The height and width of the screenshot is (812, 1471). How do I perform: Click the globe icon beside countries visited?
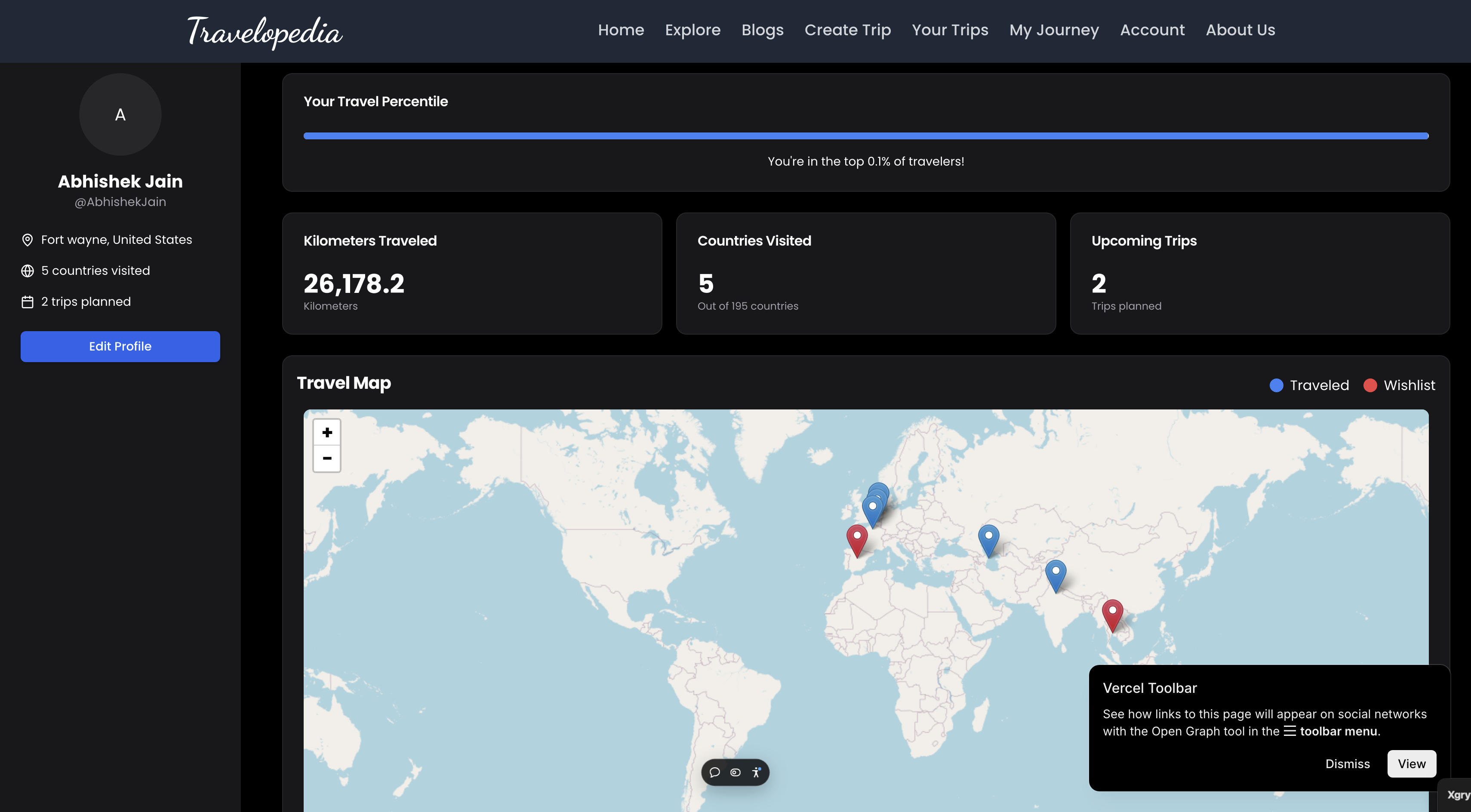pos(27,271)
